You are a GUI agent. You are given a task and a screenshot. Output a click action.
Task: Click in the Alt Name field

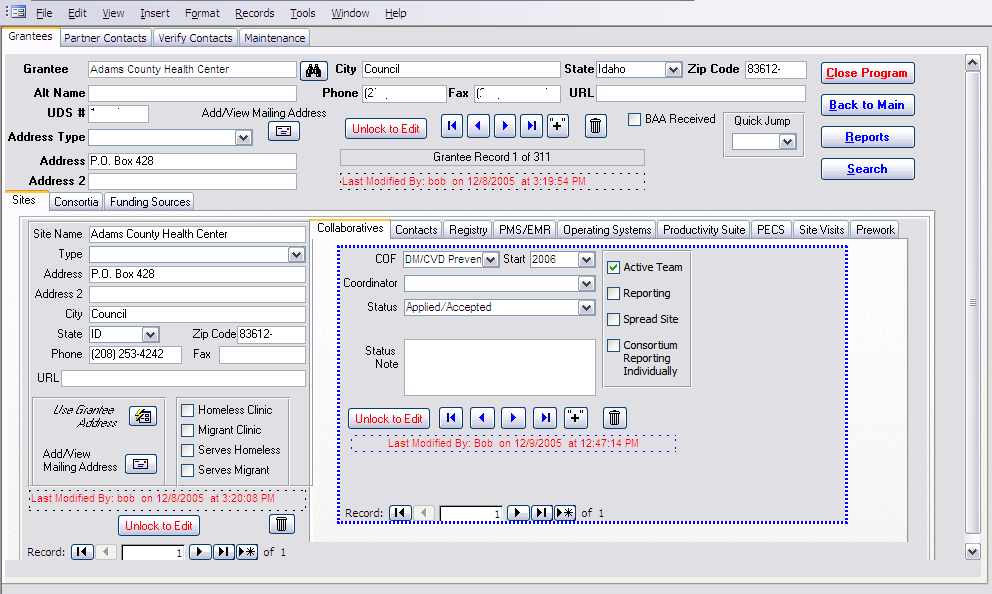[192, 94]
